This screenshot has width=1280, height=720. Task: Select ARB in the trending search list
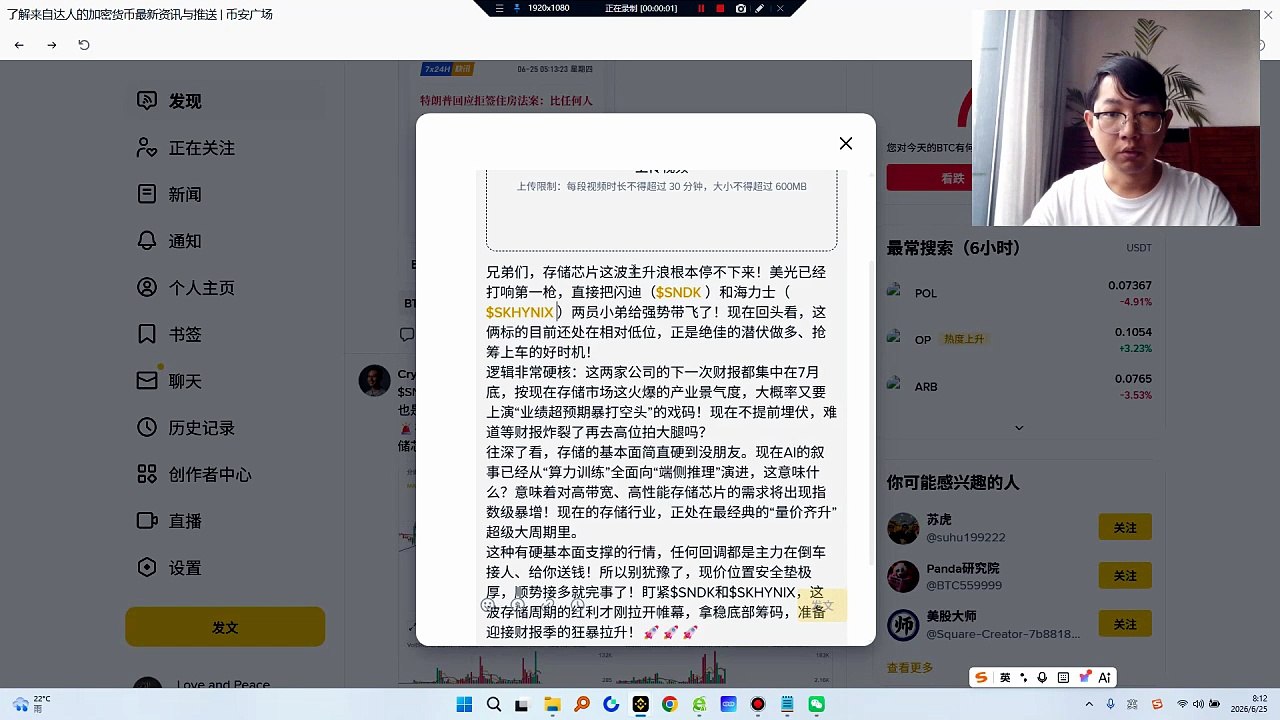pyautogui.click(x=1019, y=386)
